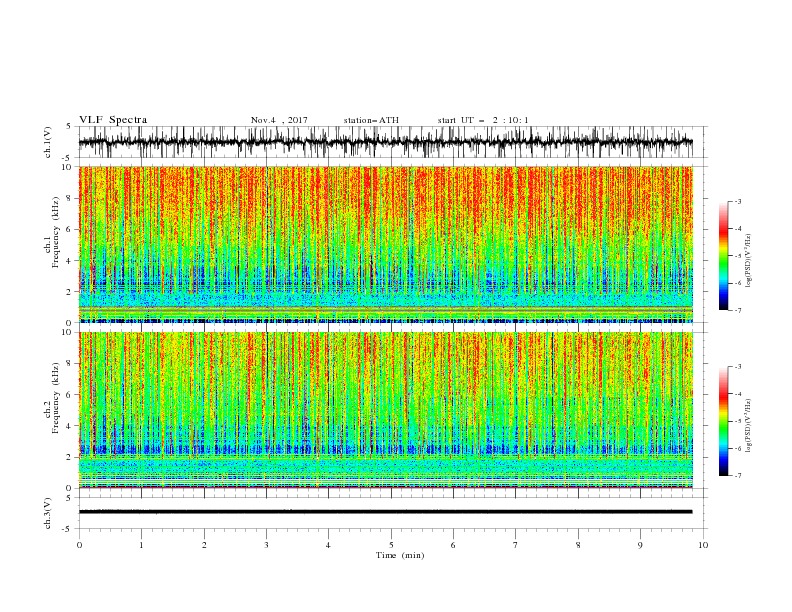Click the "-7" tick of lower color bar

[737, 475]
